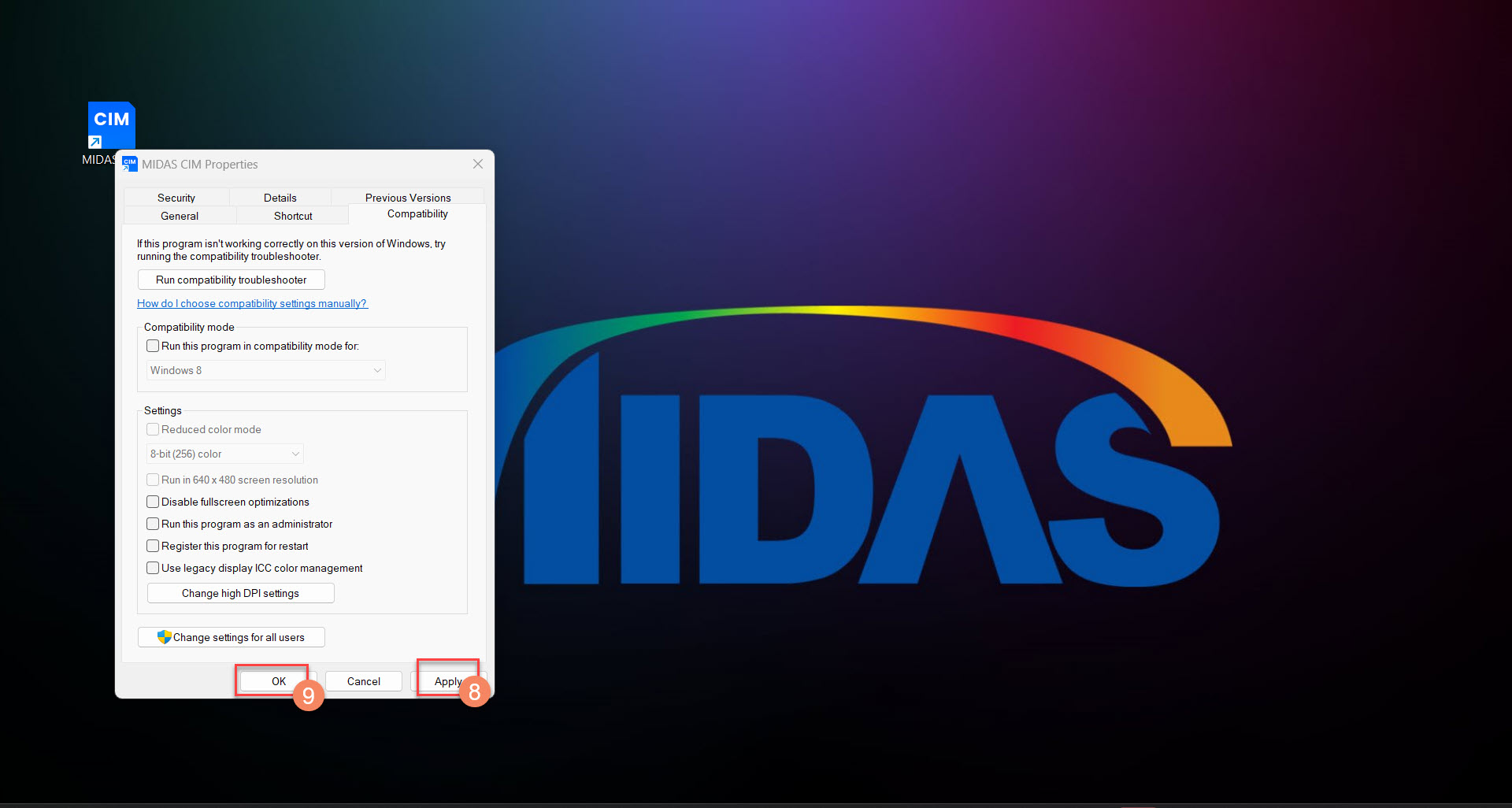Open the 8-bit (256) color dropdown
The image size is (1512, 808).
[x=225, y=454]
